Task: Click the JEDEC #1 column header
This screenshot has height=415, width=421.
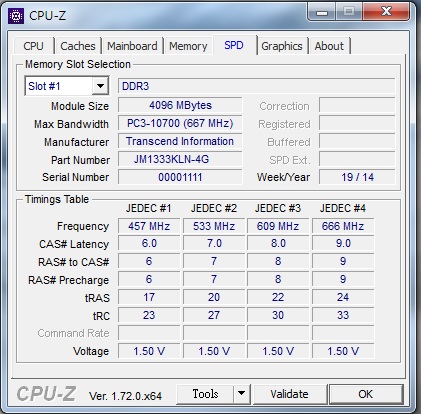Action: tap(149, 208)
